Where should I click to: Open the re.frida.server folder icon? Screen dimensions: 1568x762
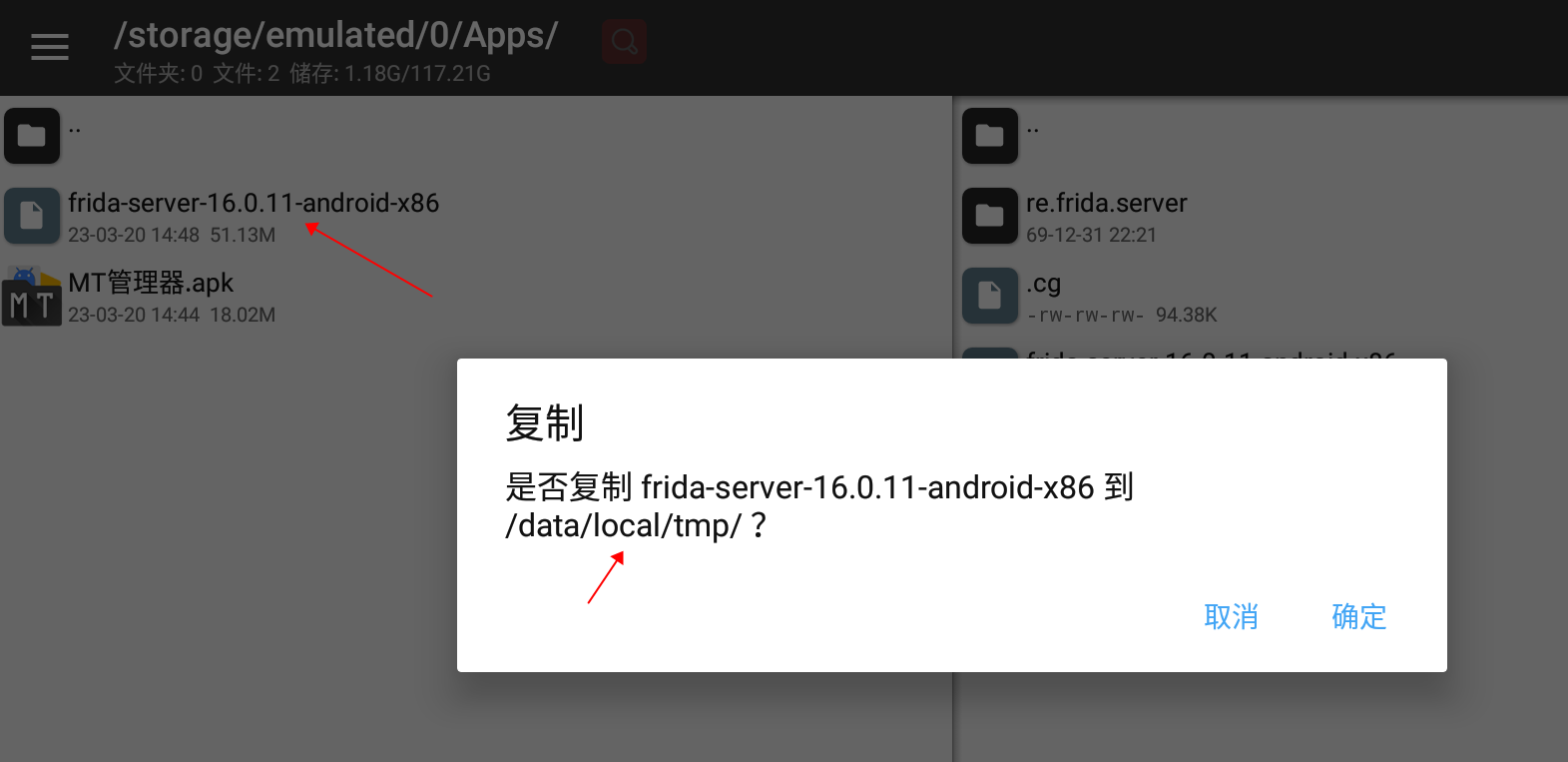pos(990,216)
